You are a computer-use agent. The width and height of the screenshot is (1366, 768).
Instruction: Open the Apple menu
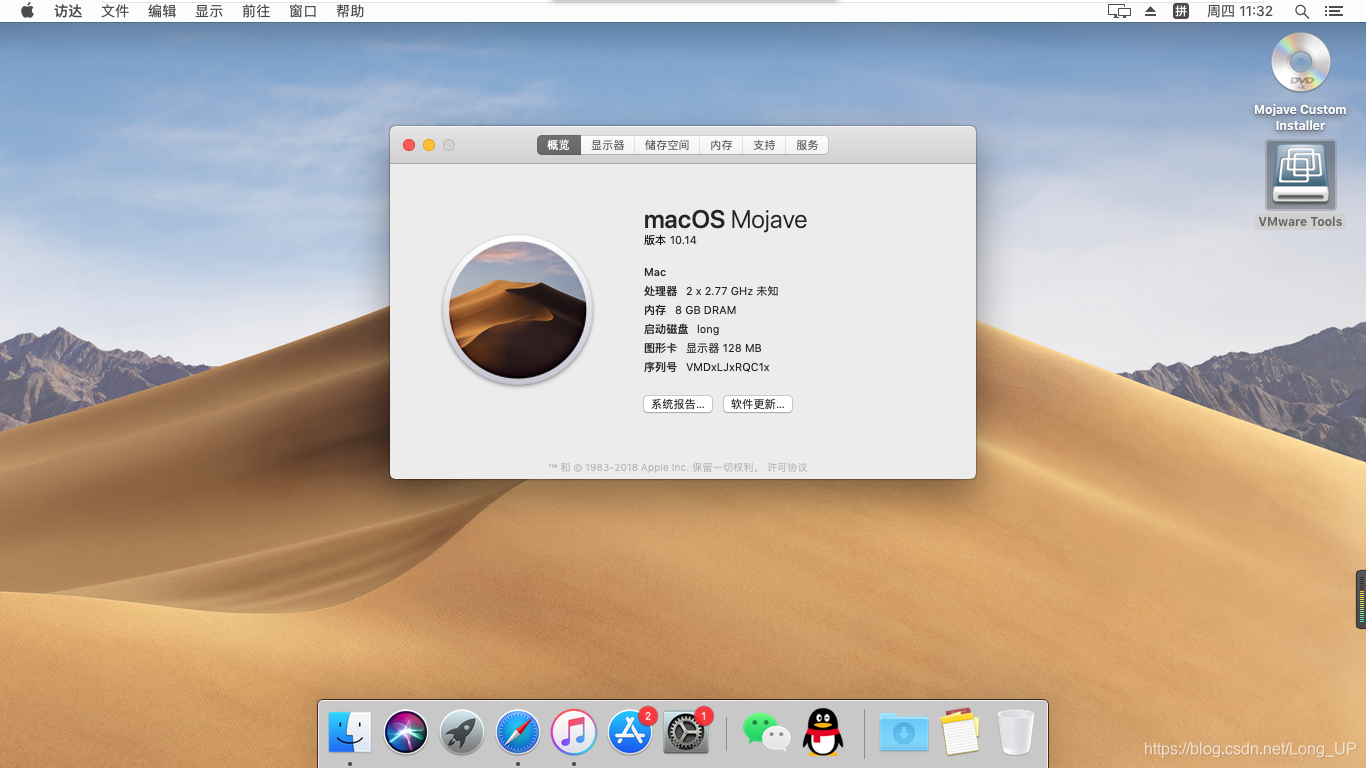(27, 11)
